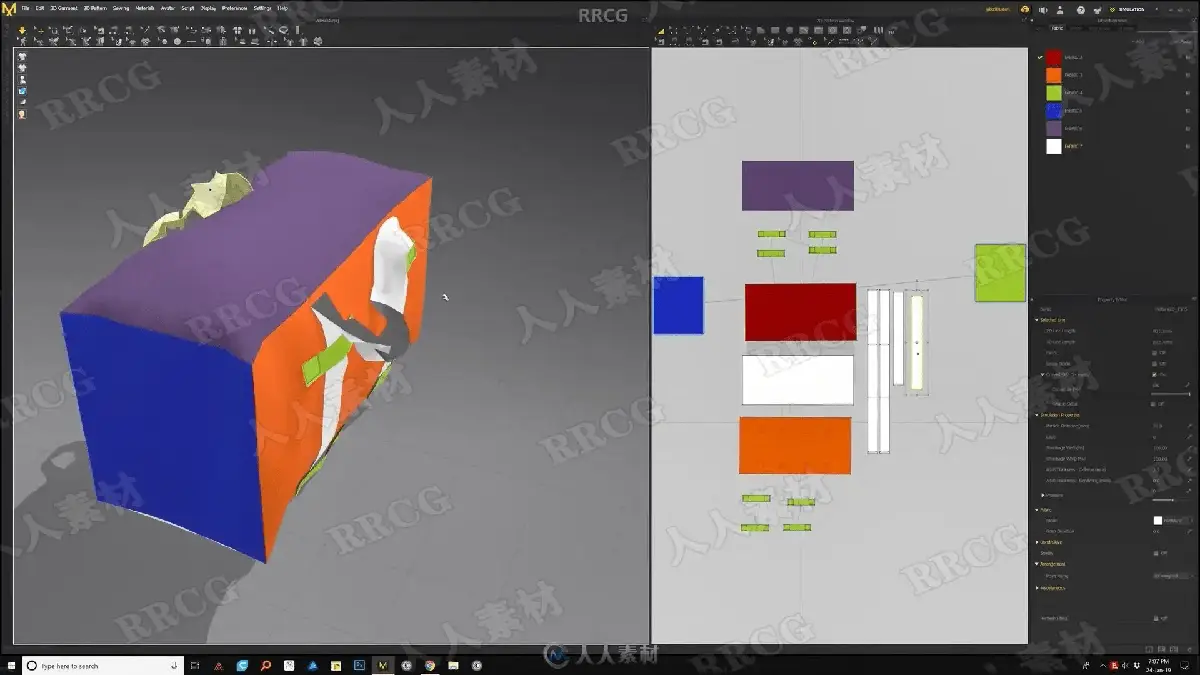The image size is (1200, 675).
Task: Open Photoshop from the Windows taskbar
Action: click(359, 665)
